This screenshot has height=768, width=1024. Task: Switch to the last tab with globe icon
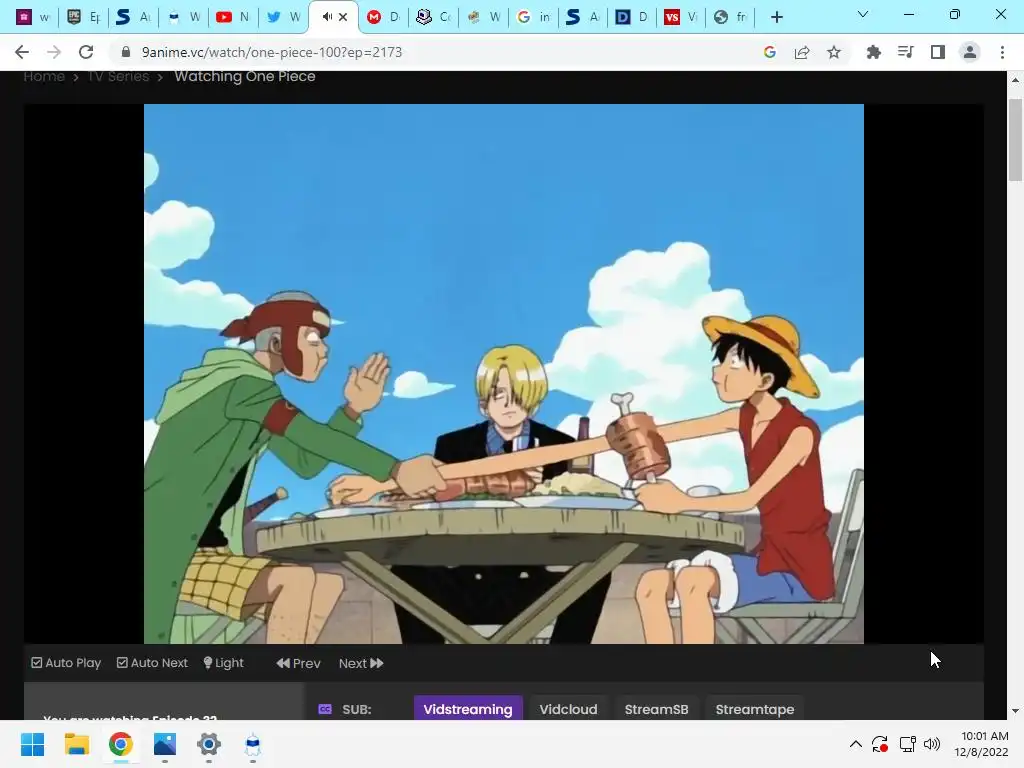point(730,17)
